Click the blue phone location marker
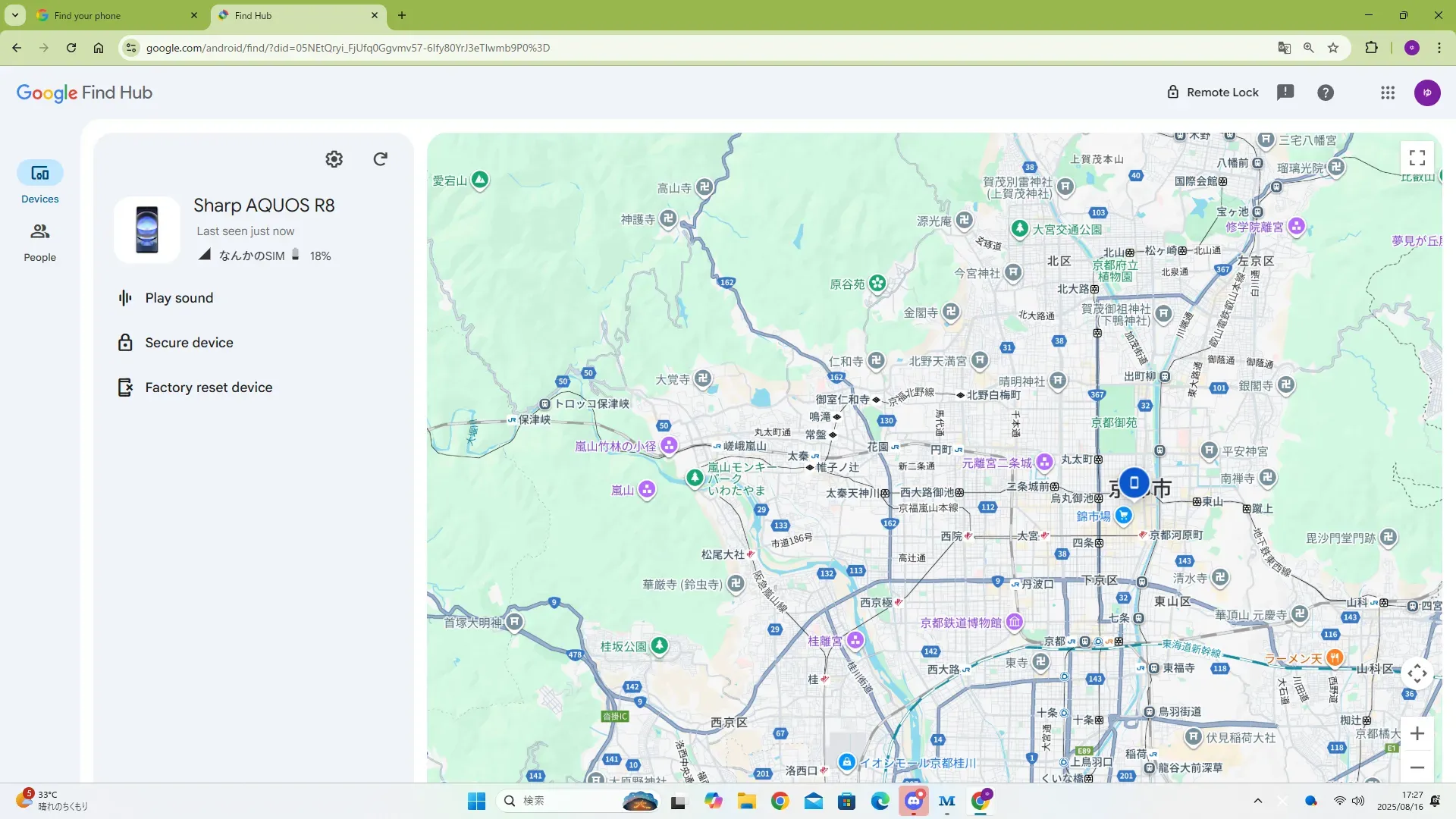Viewport: 1456px width, 819px height. click(1134, 482)
